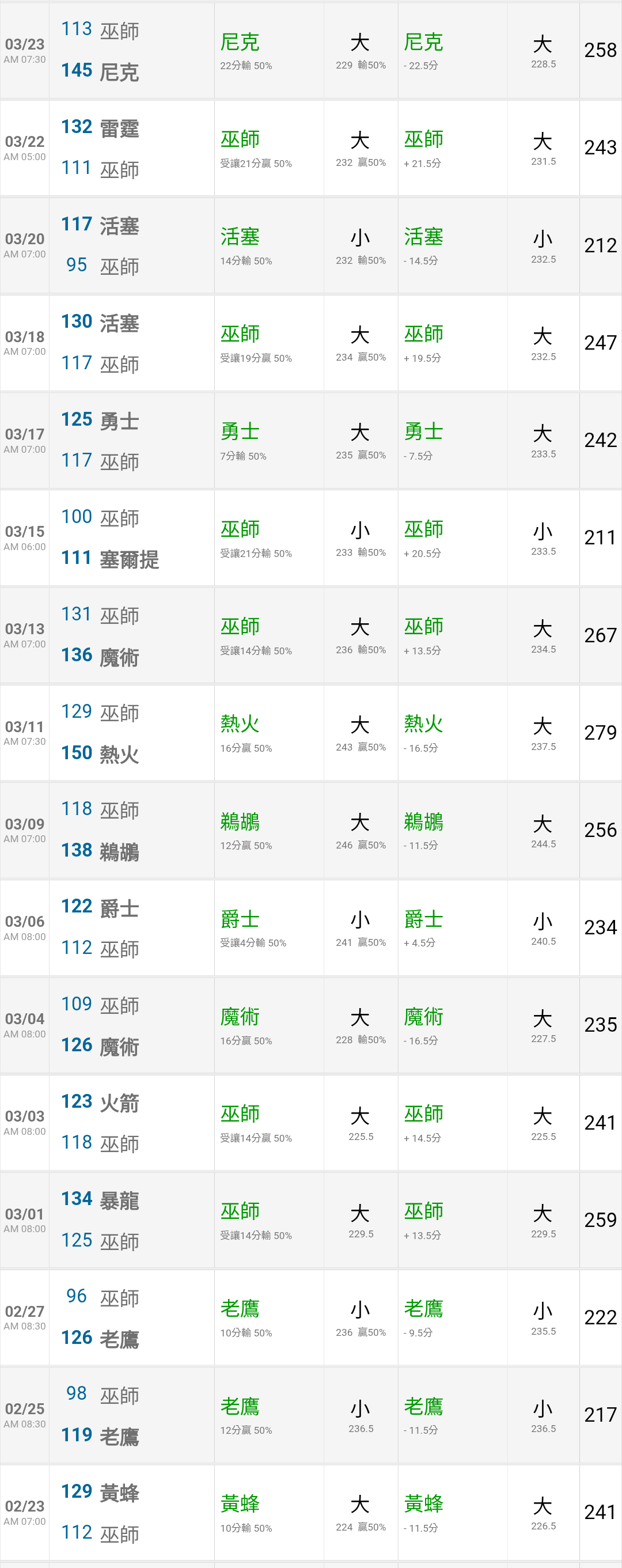Click 巫師 pick 受讓21分贏 50% on 03/22
Viewport: 622px width, 1568px height.
pos(269,148)
